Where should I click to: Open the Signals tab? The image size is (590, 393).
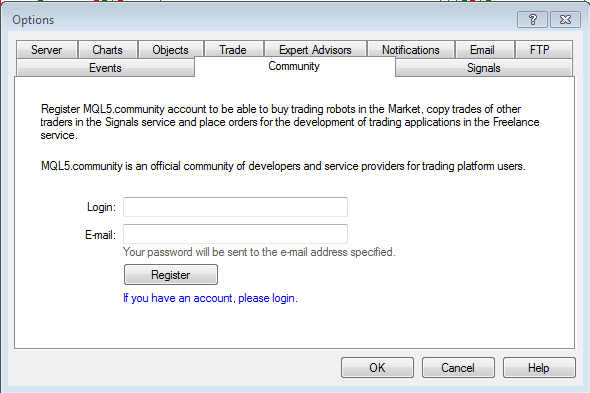tap(484, 68)
